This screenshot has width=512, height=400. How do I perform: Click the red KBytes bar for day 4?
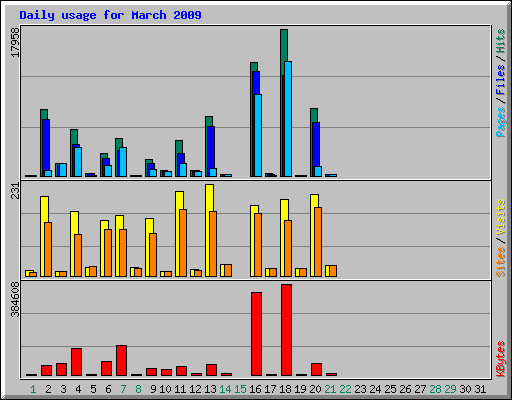tap(76, 362)
